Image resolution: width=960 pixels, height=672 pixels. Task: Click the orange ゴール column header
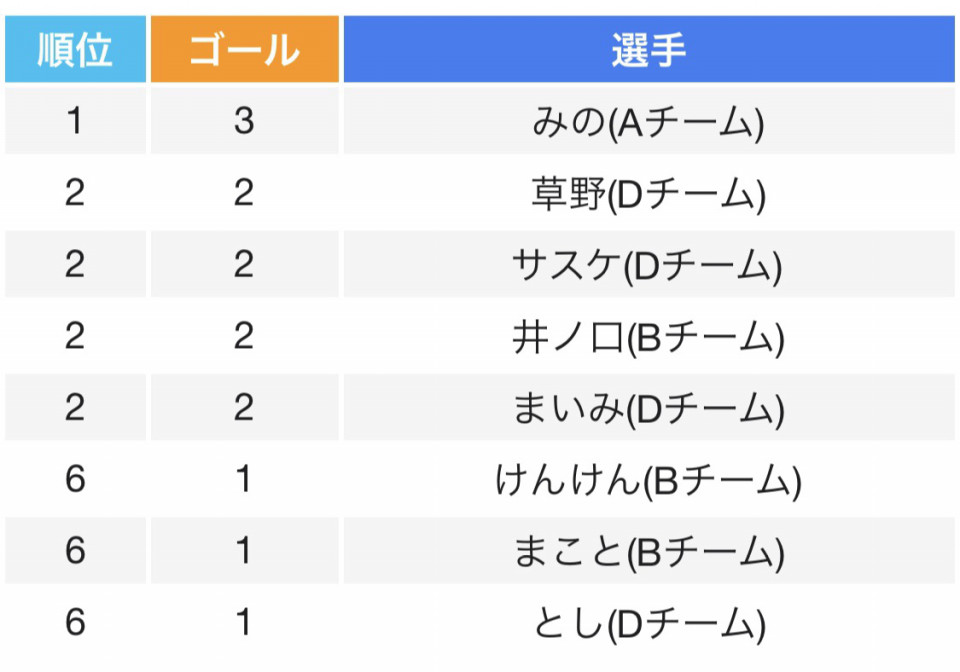244,49
